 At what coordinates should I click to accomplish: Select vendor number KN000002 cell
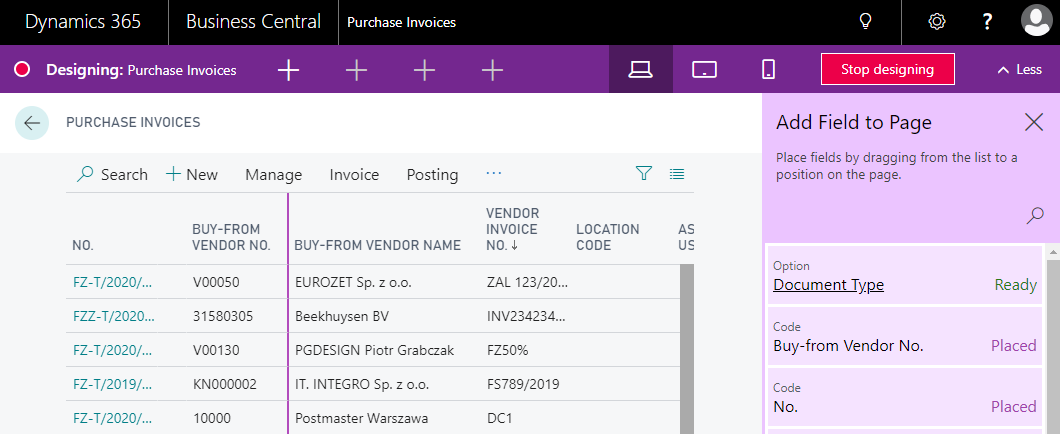click(224, 384)
